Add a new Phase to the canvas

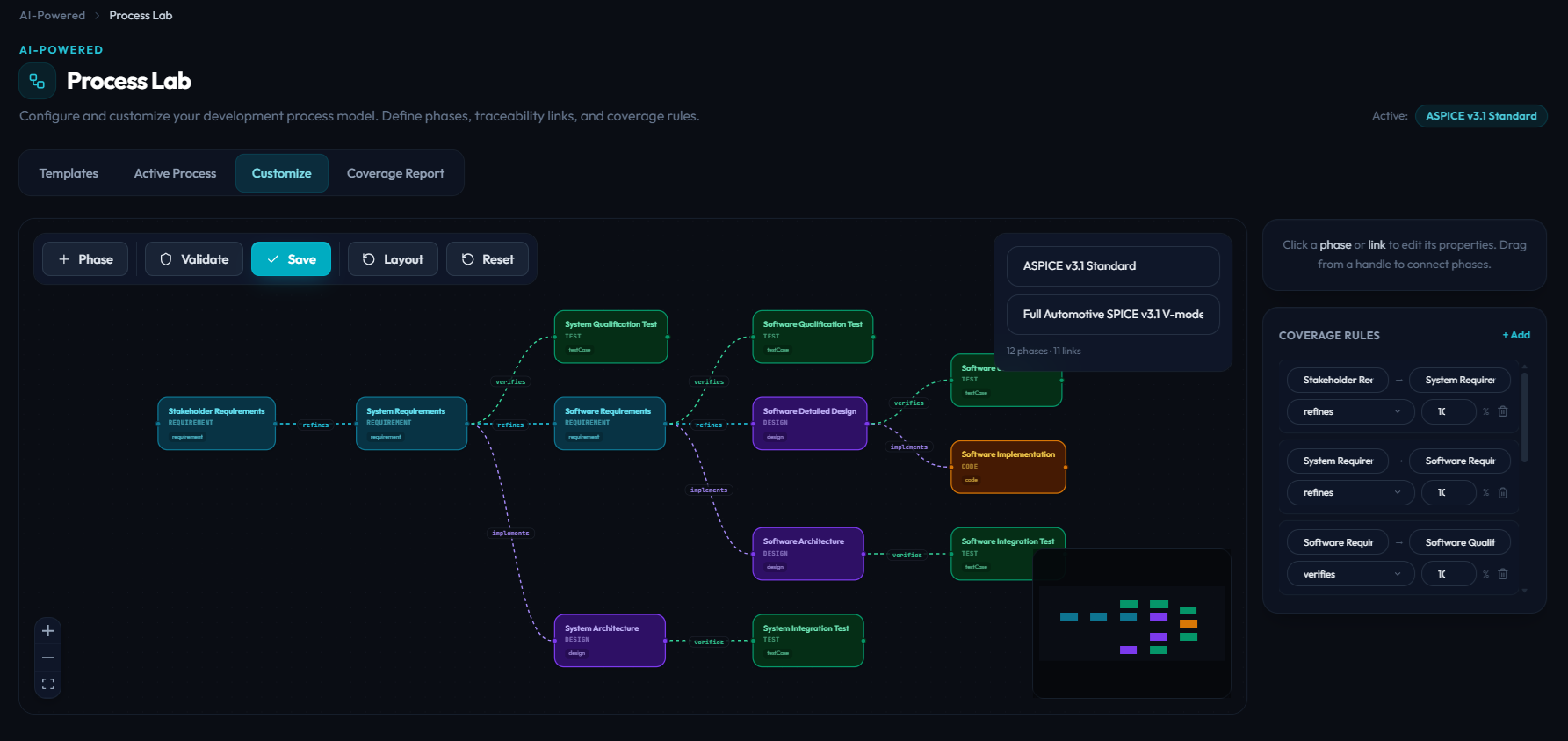[85, 259]
